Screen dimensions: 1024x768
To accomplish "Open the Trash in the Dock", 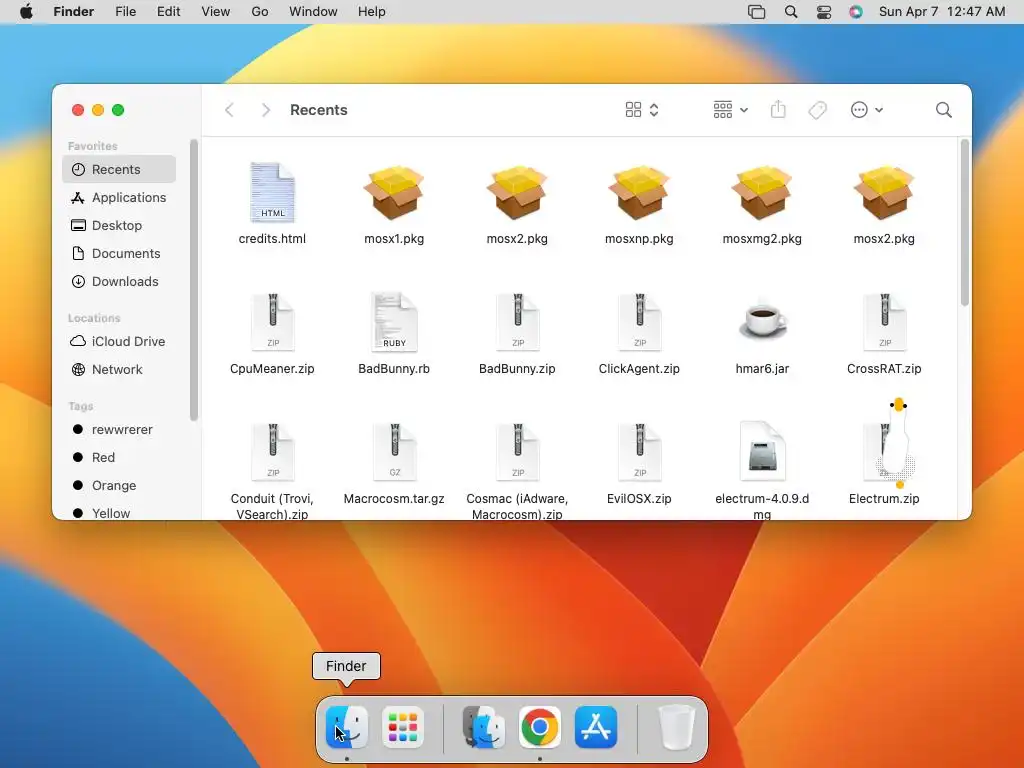I will (676, 727).
